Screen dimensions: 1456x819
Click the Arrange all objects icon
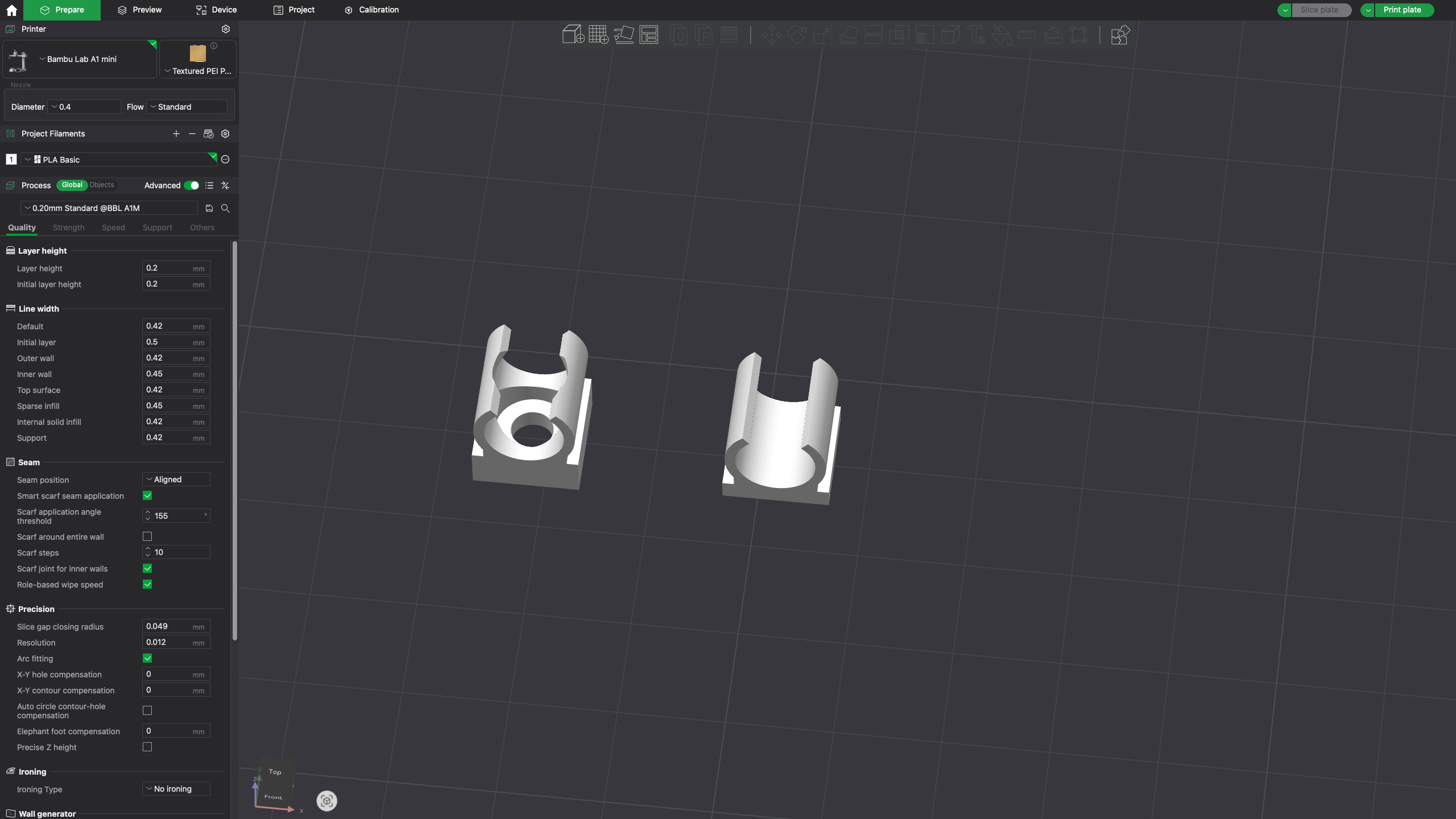click(x=649, y=35)
